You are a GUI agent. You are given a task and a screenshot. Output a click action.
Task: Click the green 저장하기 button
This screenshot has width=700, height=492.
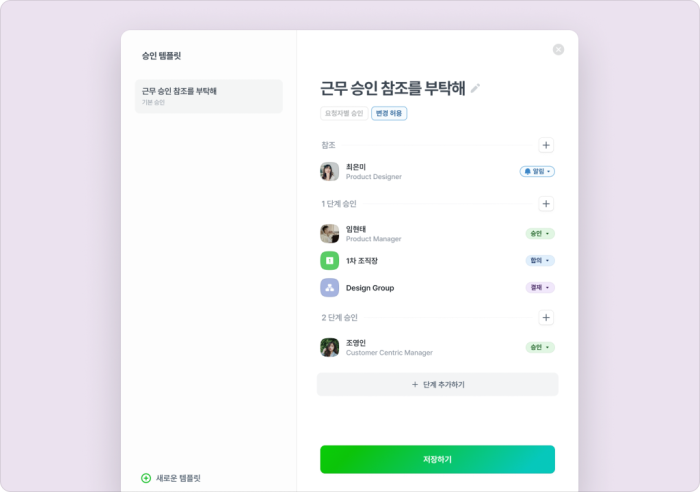point(438,459)
